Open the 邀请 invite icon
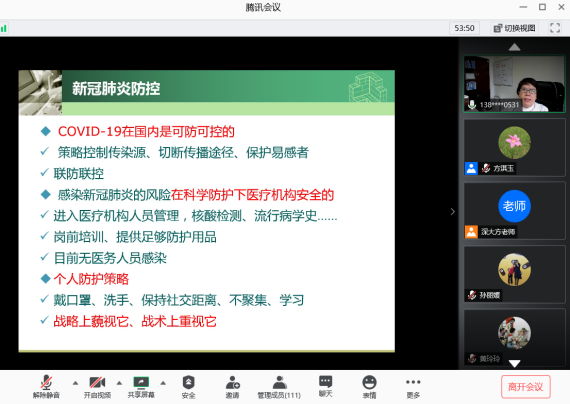This screenshot has width=570, height=404. point(232,387)
